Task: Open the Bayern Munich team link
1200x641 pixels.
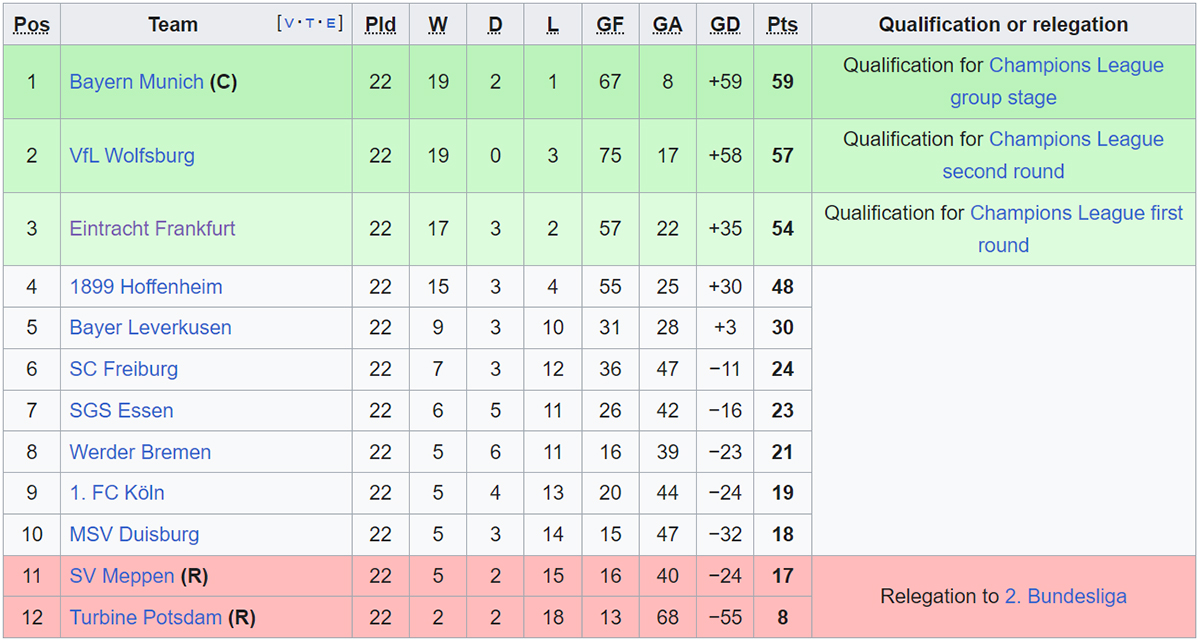Action: click(x=136, y=82)
